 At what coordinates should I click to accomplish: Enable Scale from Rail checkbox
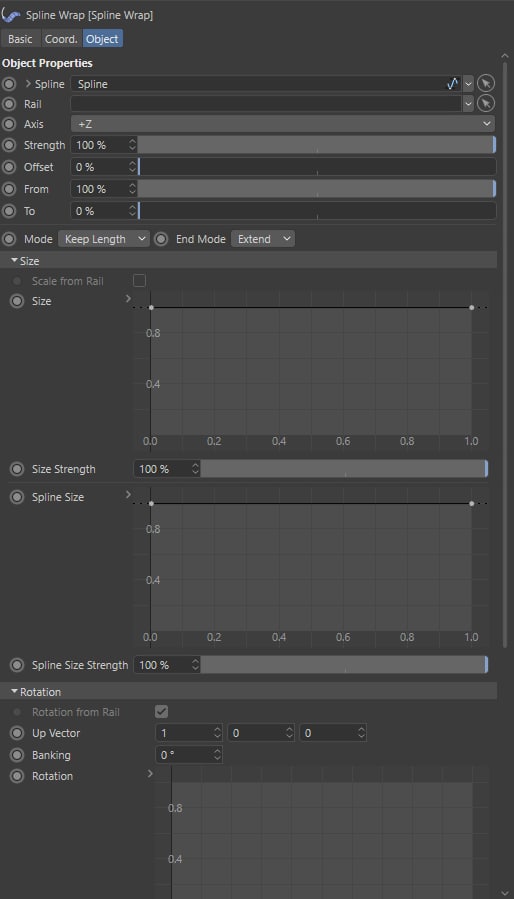pos(139,280)
